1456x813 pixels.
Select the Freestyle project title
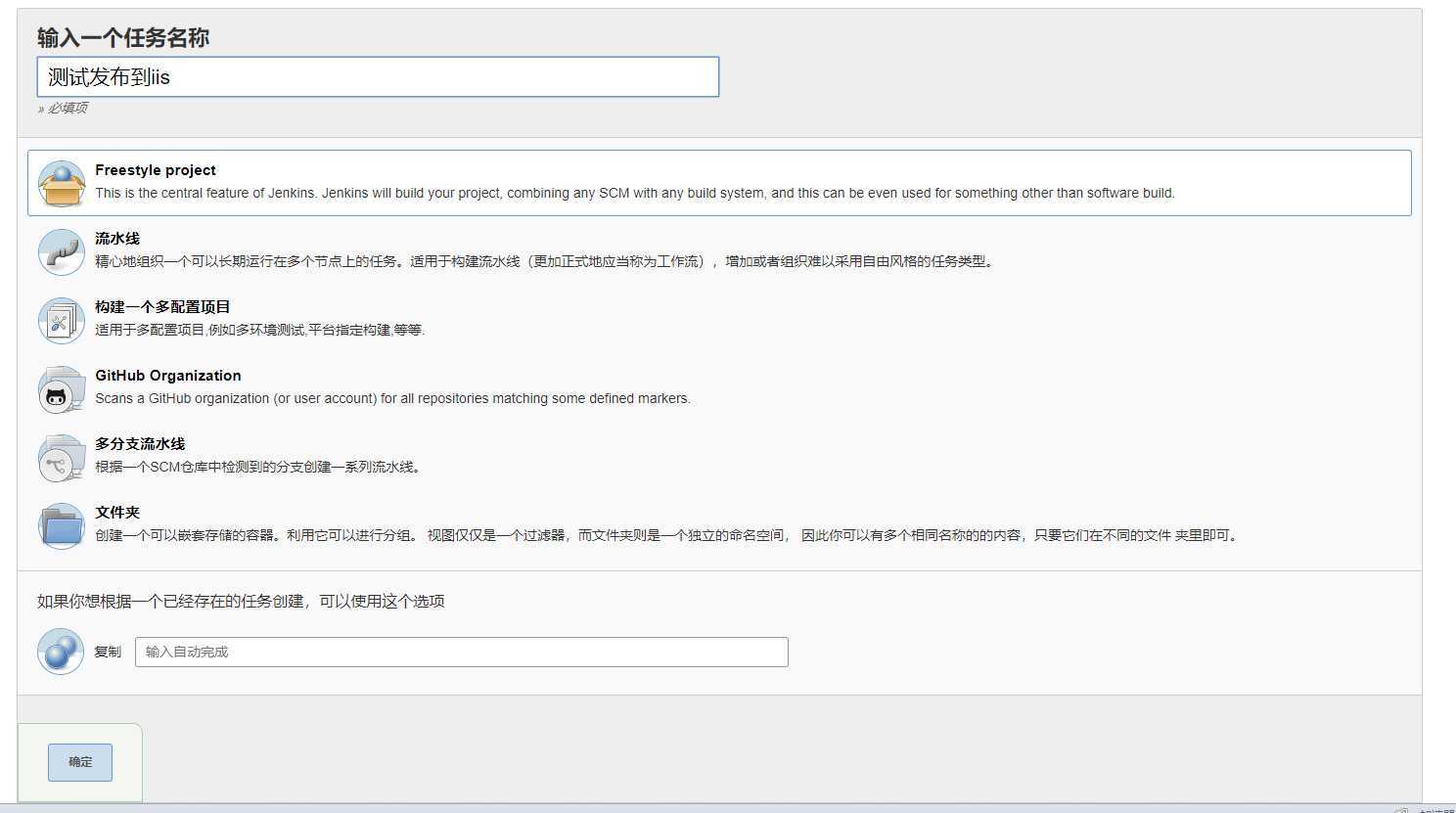coord(156,170)
